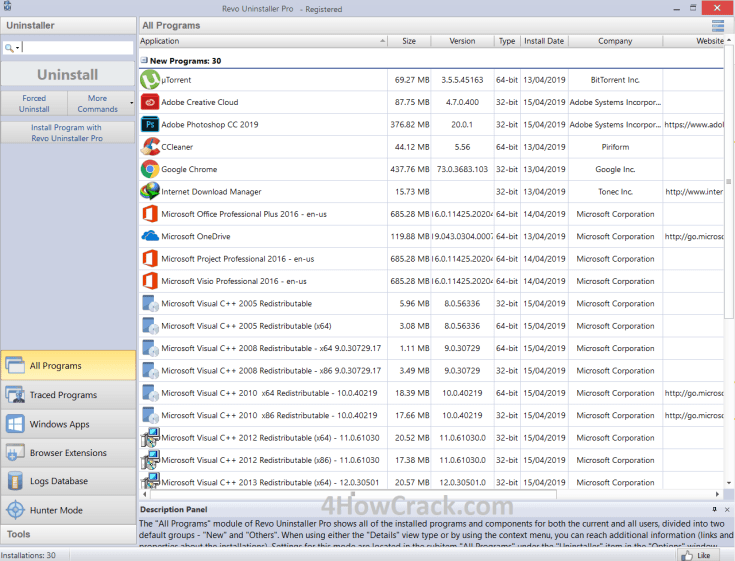Click the Logs Database sidebar icon
The image size is (735, 561).
pyautogui.click(x=15, y=481)
